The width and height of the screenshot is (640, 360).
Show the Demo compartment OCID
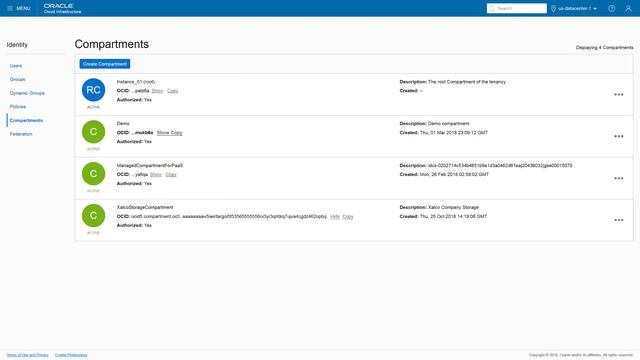[163, 133]
